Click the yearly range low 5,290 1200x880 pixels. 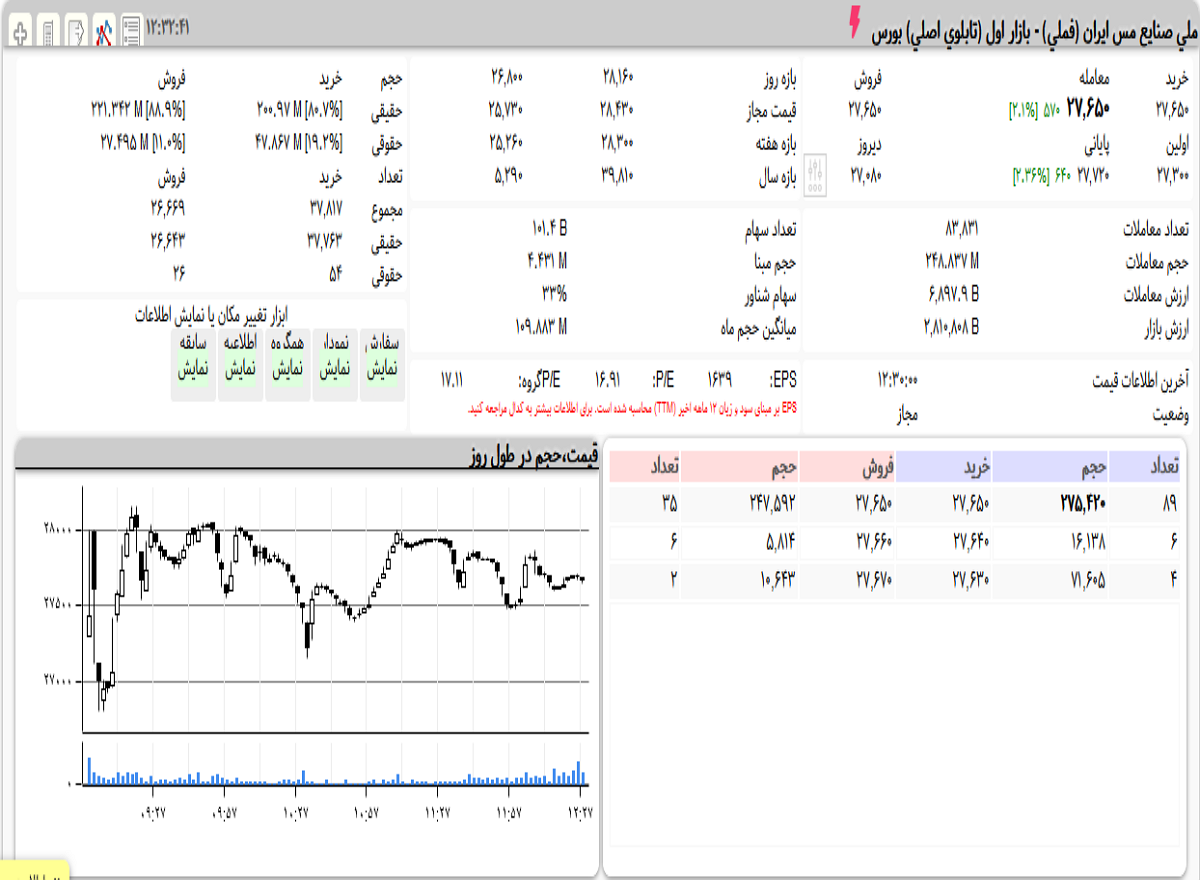point(508,176)
